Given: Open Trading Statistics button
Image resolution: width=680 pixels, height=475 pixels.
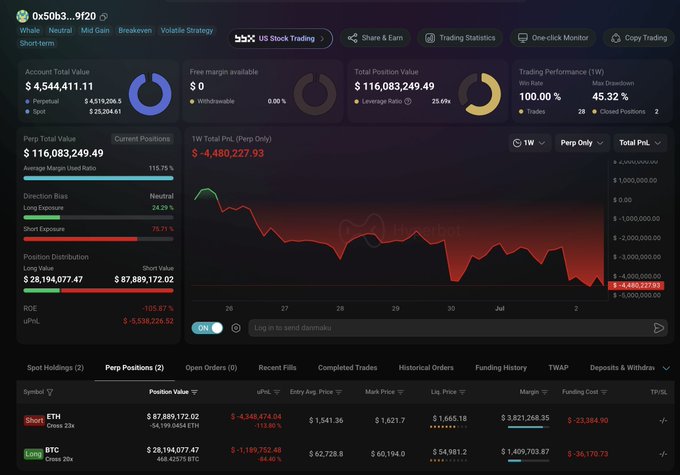Looking at the screenshot, I should pyautogui.click(x=460, y=38).
